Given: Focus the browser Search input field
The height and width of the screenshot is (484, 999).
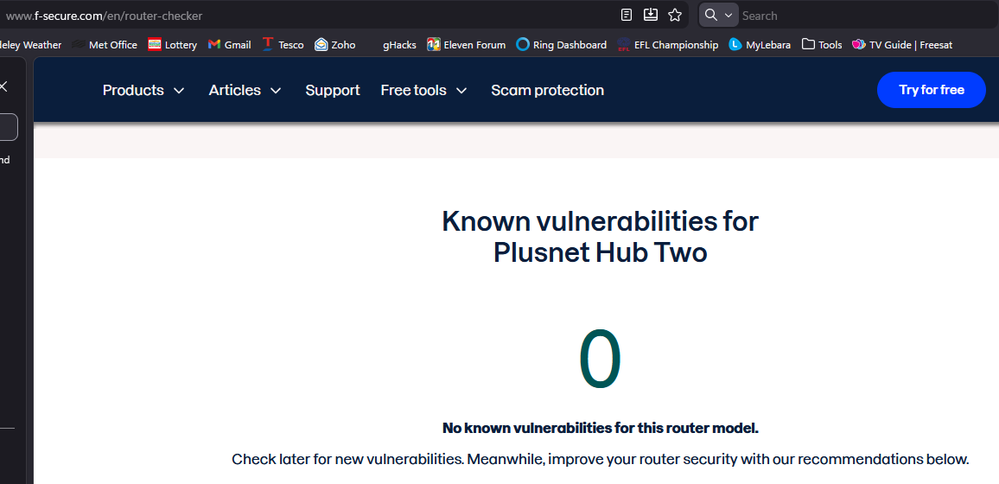Looking at the screenshot, I should [866, 15].
